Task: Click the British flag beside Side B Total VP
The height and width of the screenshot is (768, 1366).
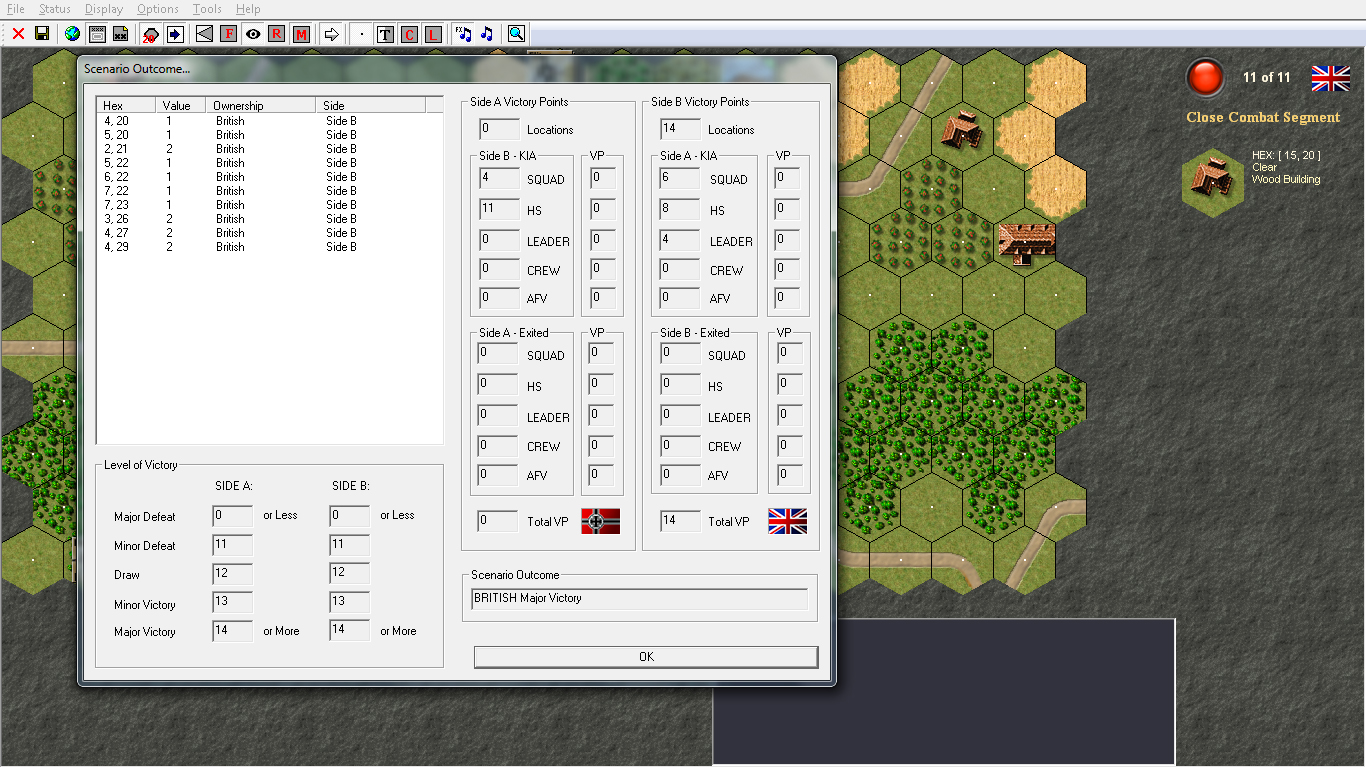Action: (788, 521)
